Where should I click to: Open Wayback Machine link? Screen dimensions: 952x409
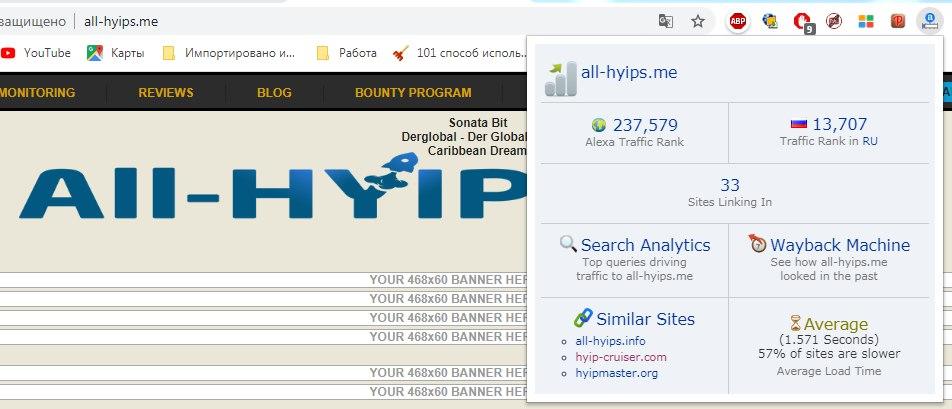(840, 245)
